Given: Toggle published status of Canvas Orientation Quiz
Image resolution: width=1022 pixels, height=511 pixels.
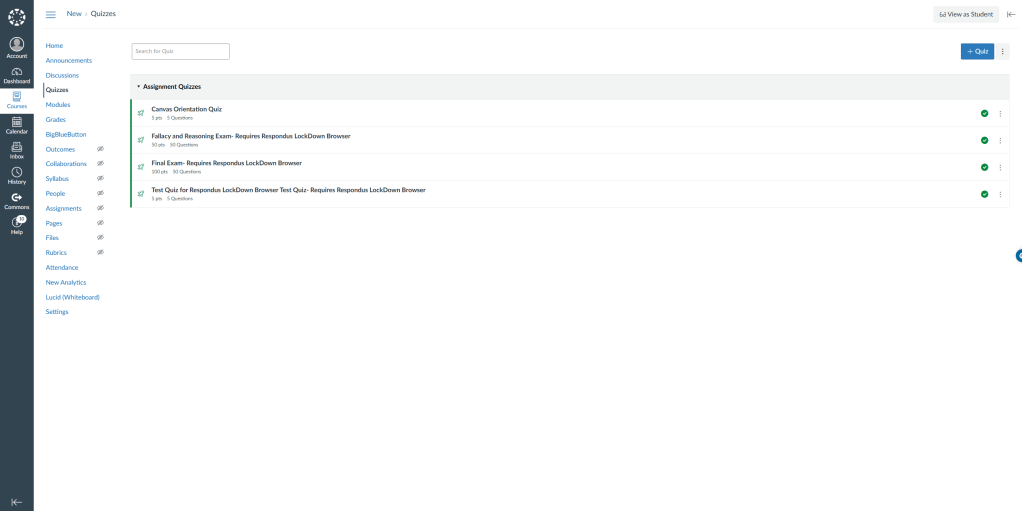Looking at the screenshot, I should (x=984, y=113).
